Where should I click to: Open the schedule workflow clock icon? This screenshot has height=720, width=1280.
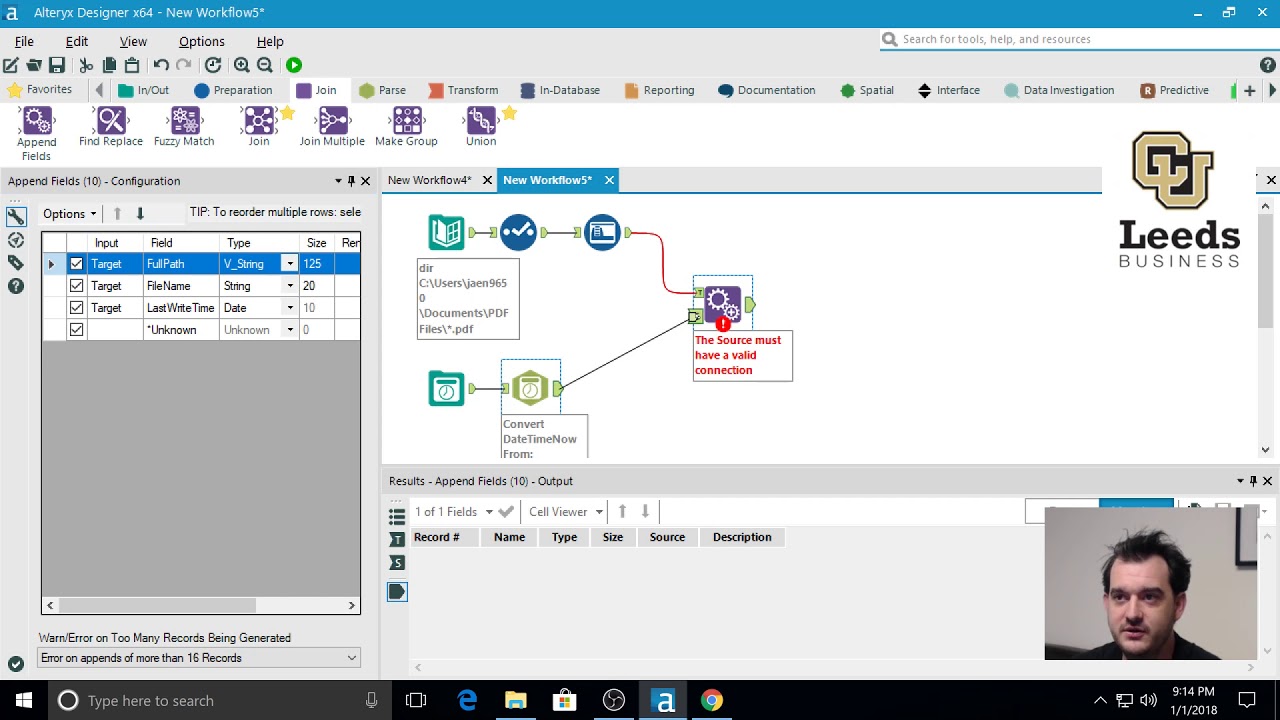[213, 65]
